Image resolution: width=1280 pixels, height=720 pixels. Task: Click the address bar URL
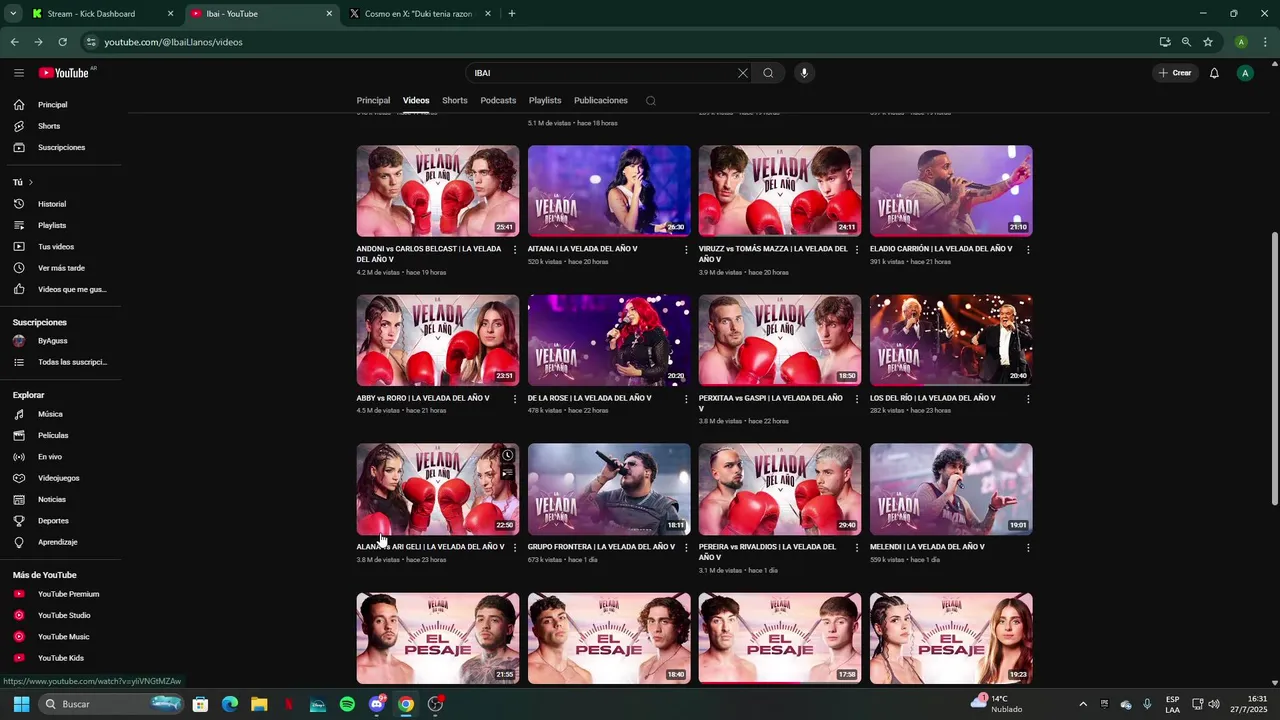pos(174,42)
